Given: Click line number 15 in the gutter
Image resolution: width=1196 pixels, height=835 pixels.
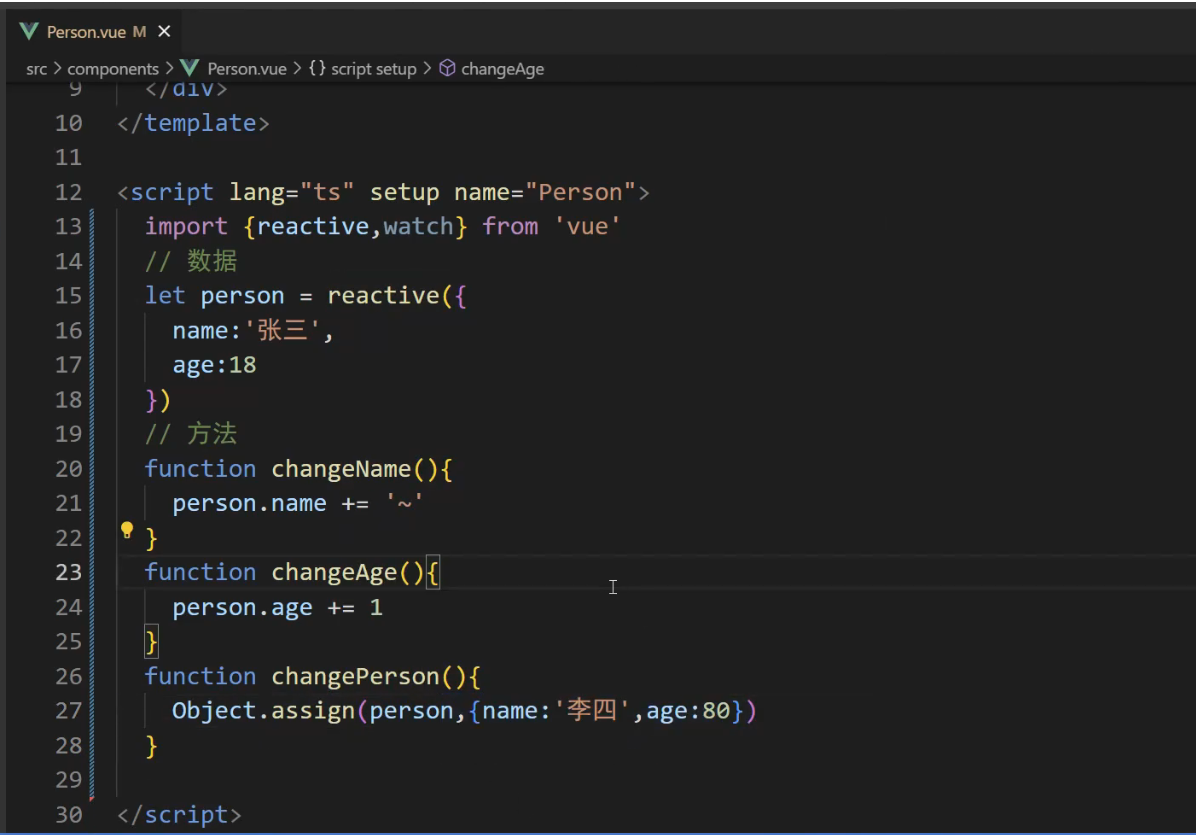Looking at the screenshot, I should pyautogui.click(x=69, y=296).
